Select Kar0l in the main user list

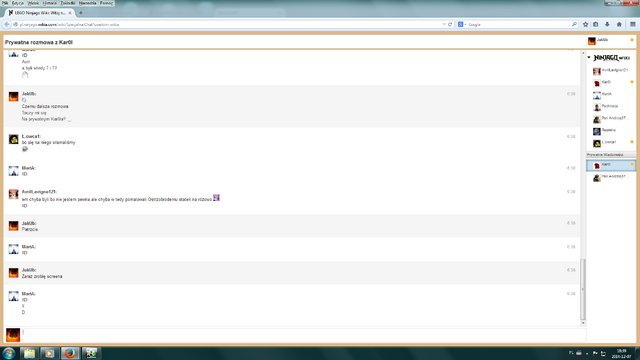pyautogui.click(x=611, y=82)
